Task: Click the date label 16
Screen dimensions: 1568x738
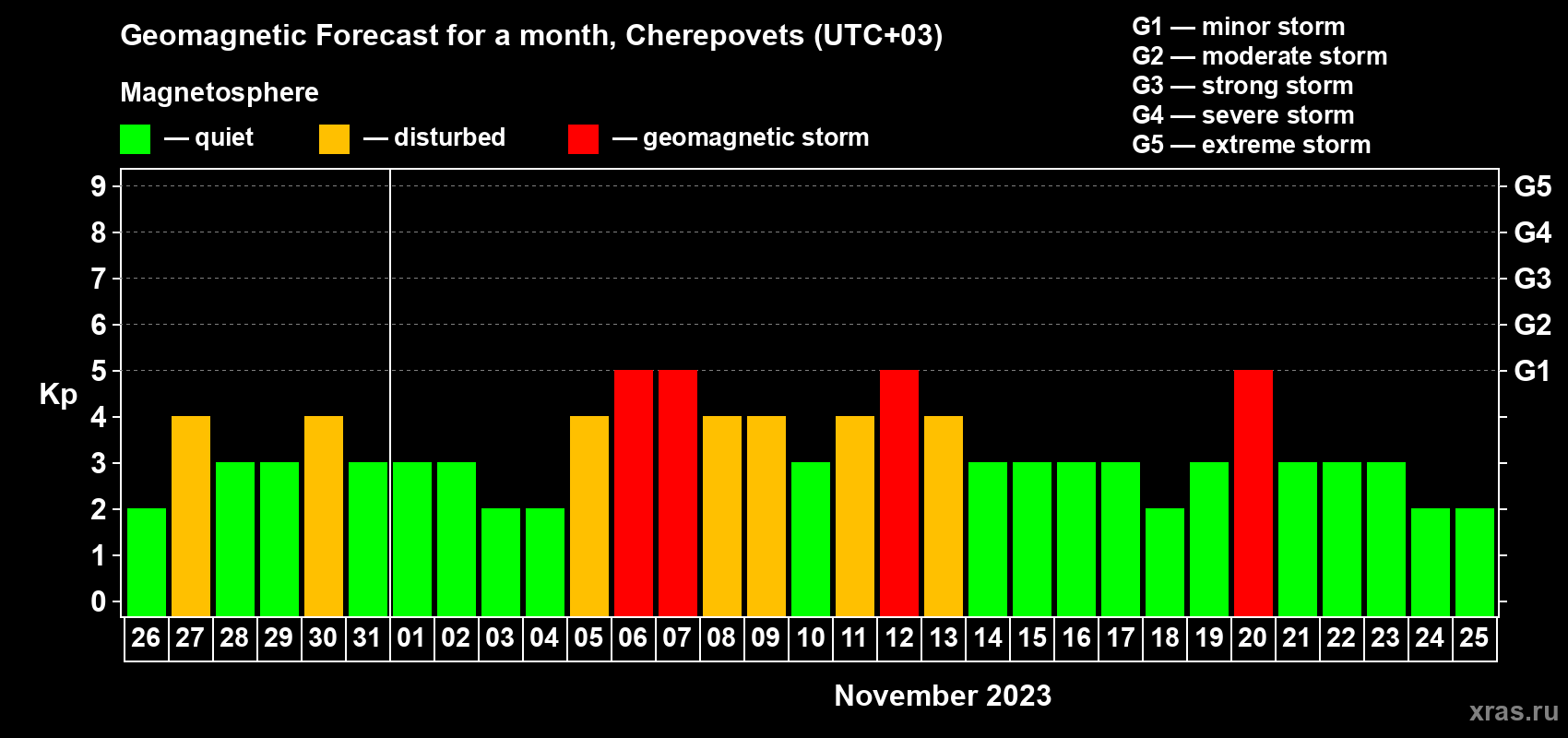Action: 1076,637
